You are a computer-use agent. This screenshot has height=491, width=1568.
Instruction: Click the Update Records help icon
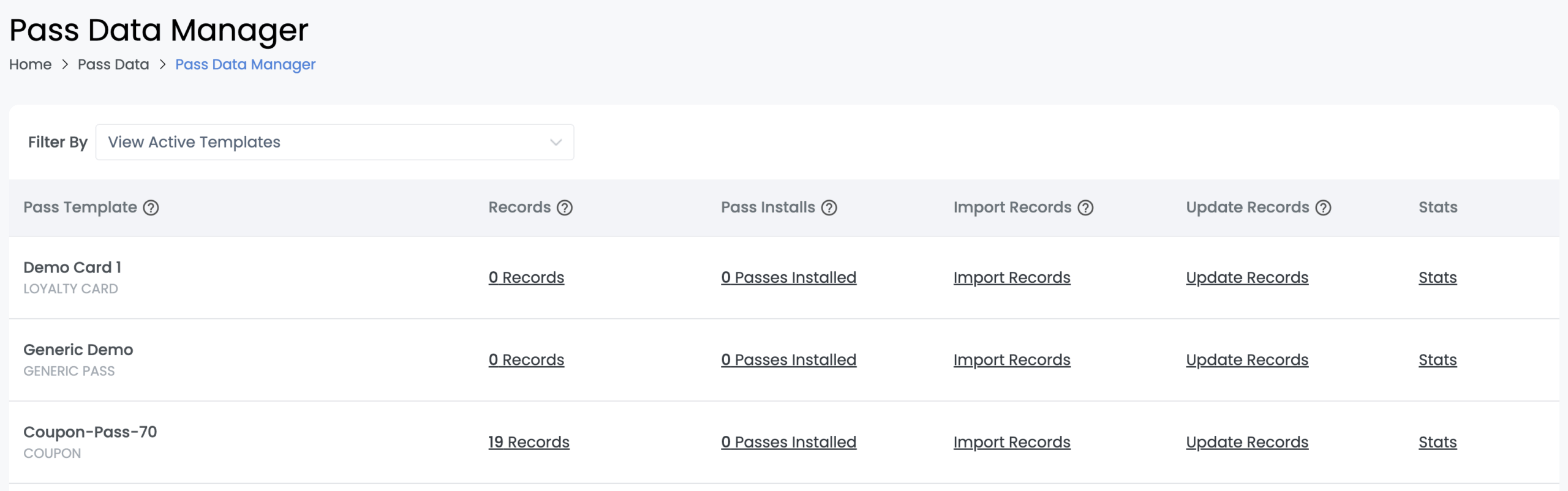point(1323,208)
